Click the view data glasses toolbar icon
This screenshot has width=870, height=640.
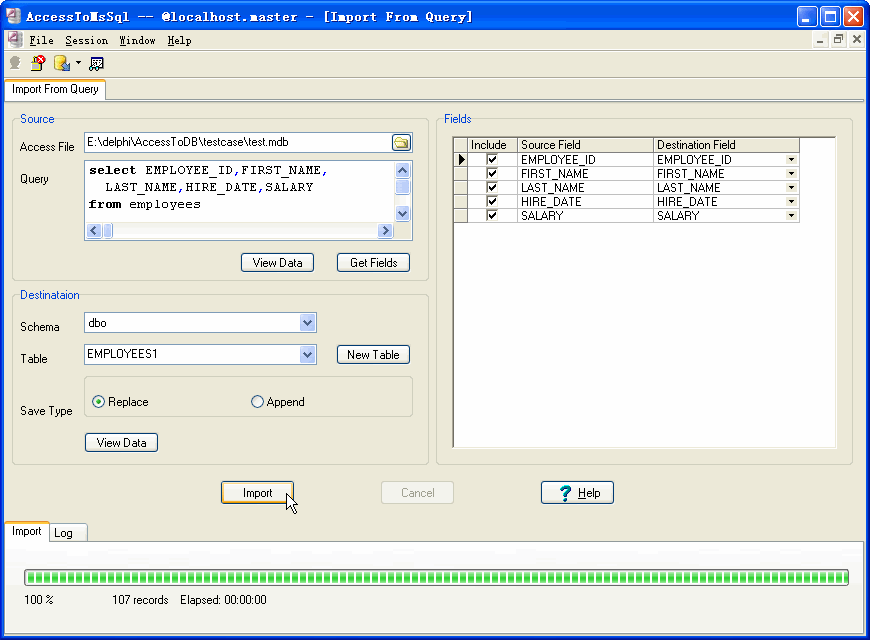pos(97,63)
